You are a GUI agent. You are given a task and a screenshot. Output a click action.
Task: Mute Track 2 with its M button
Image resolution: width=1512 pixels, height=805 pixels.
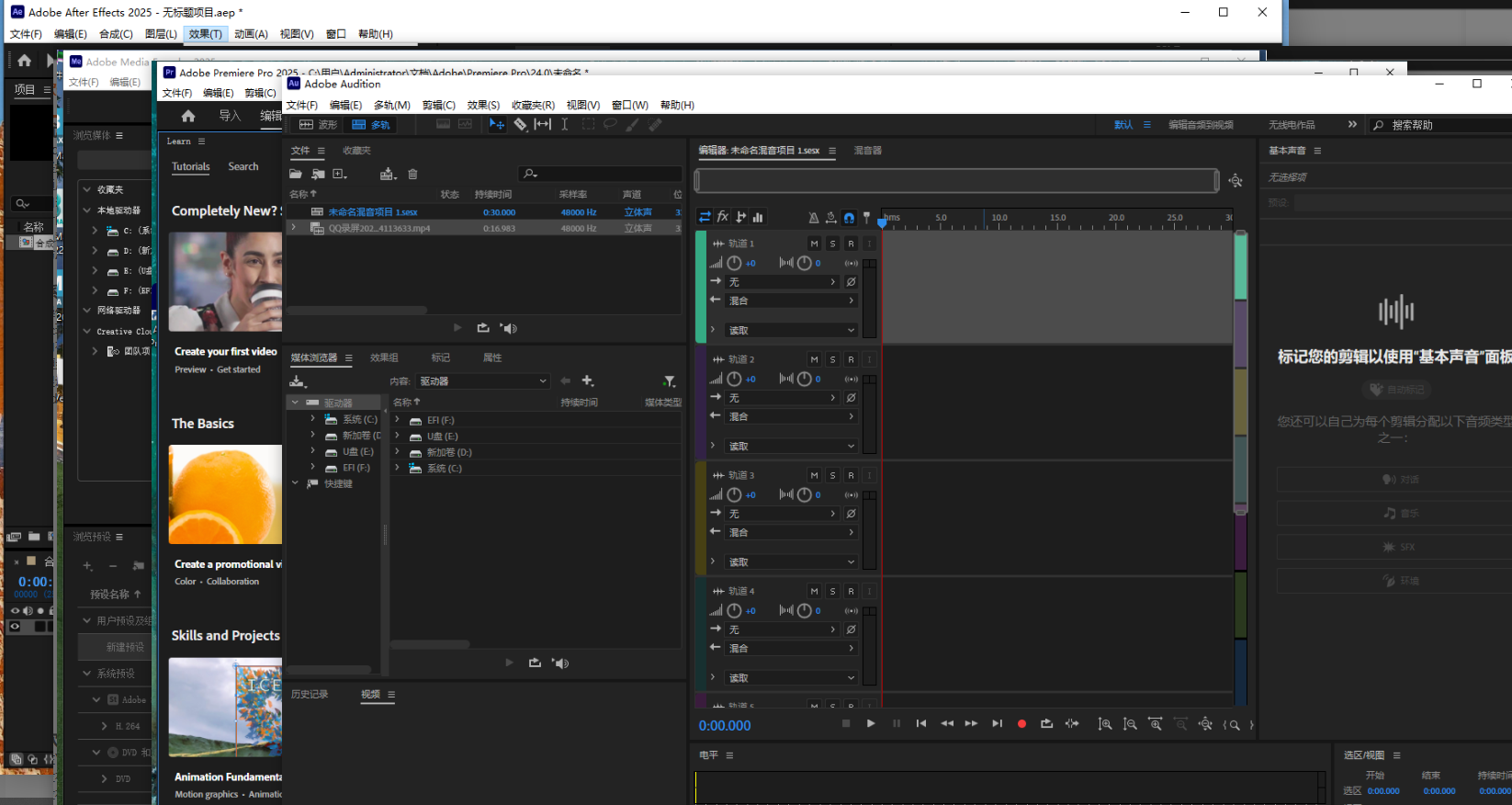[814, 359]
